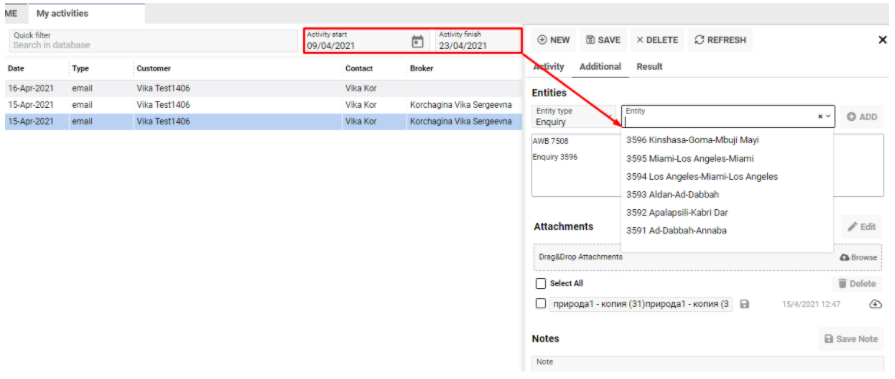The height and width of the screenshot is (379, 895).
Task: Choose 3593 Aldan-Ad-Dabbah option
Action: coord(726,194)
